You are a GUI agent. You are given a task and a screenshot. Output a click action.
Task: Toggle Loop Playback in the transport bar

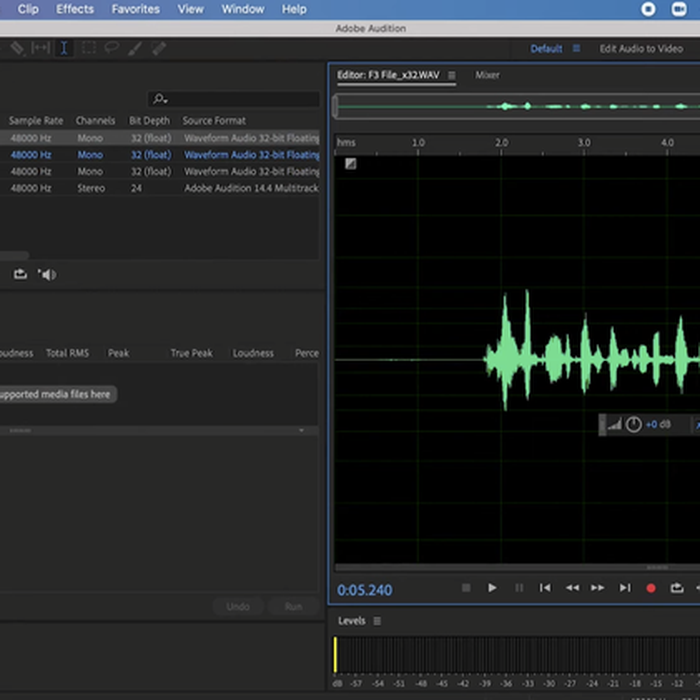point(677,588)
